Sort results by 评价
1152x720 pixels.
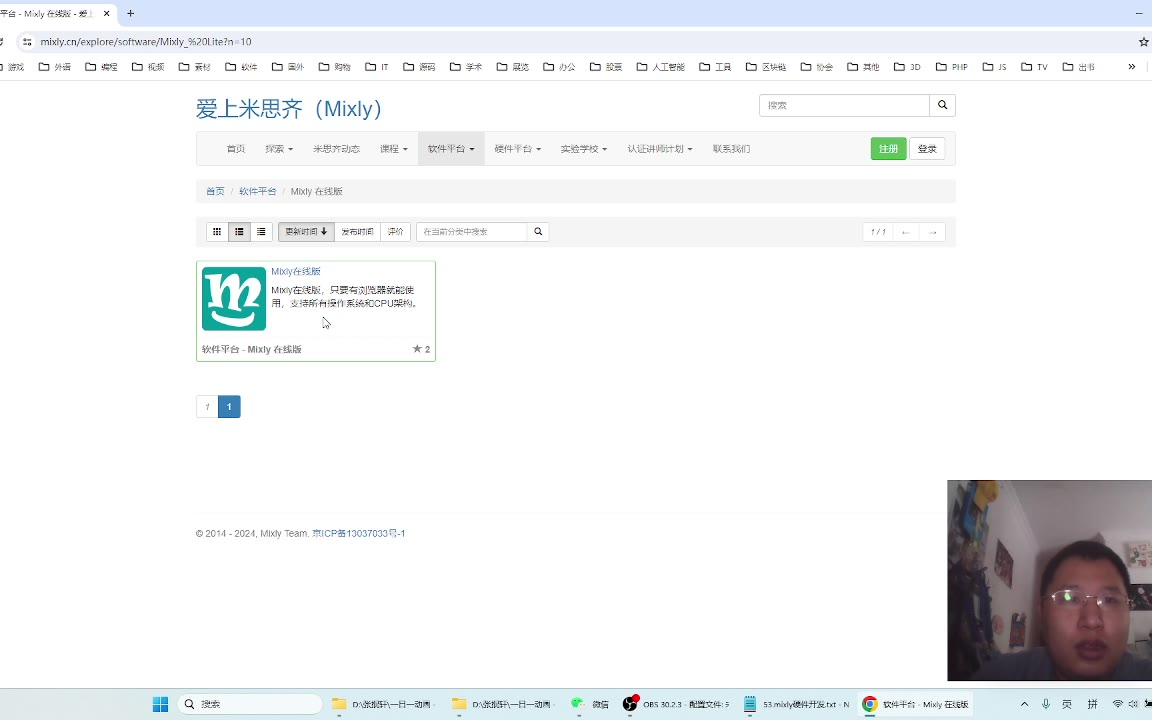[x=395, y=231]
